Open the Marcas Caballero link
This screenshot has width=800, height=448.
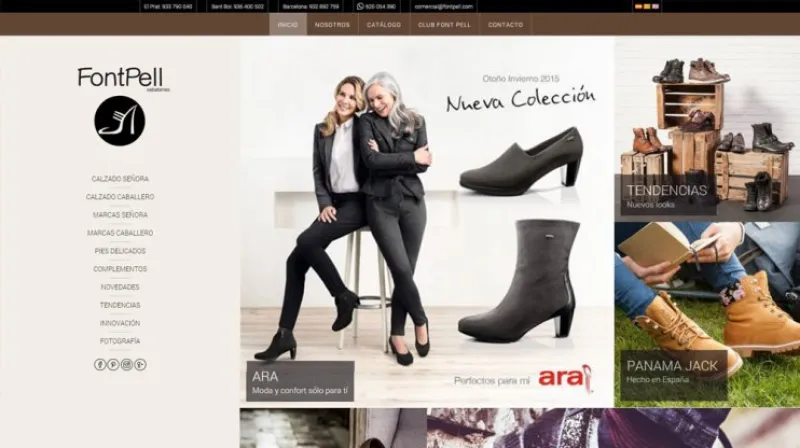[120, 233]
